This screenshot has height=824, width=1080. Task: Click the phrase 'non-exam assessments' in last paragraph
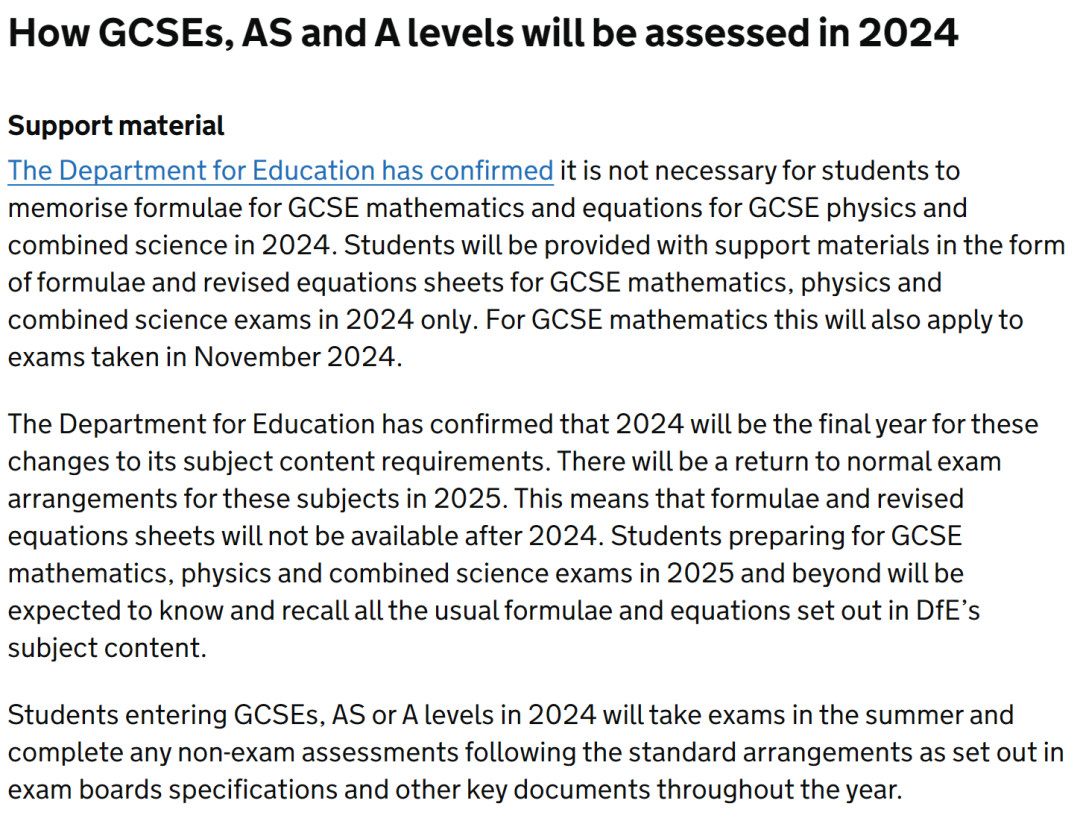tap(318, 752)
